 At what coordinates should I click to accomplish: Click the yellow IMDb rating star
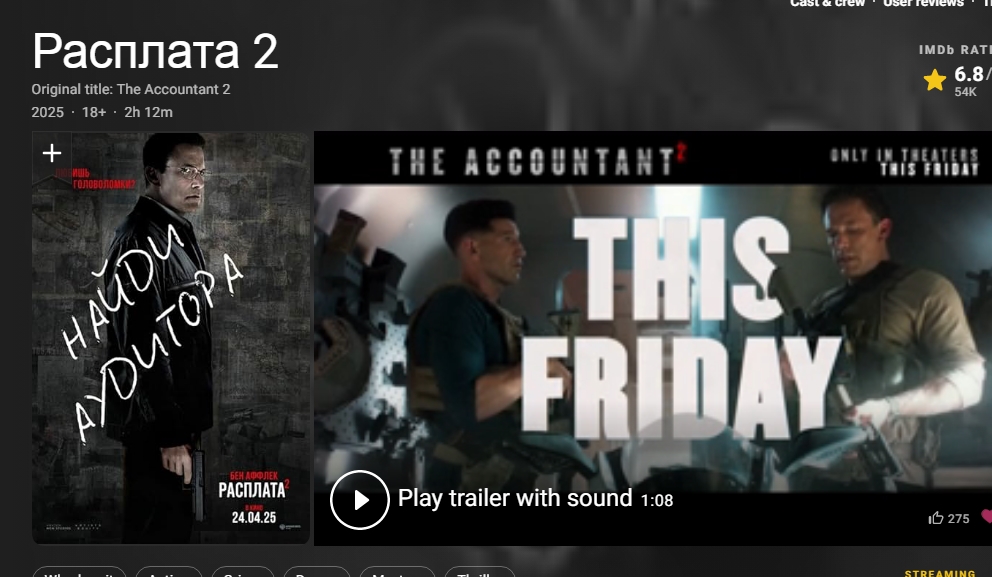tap(934, 80)
